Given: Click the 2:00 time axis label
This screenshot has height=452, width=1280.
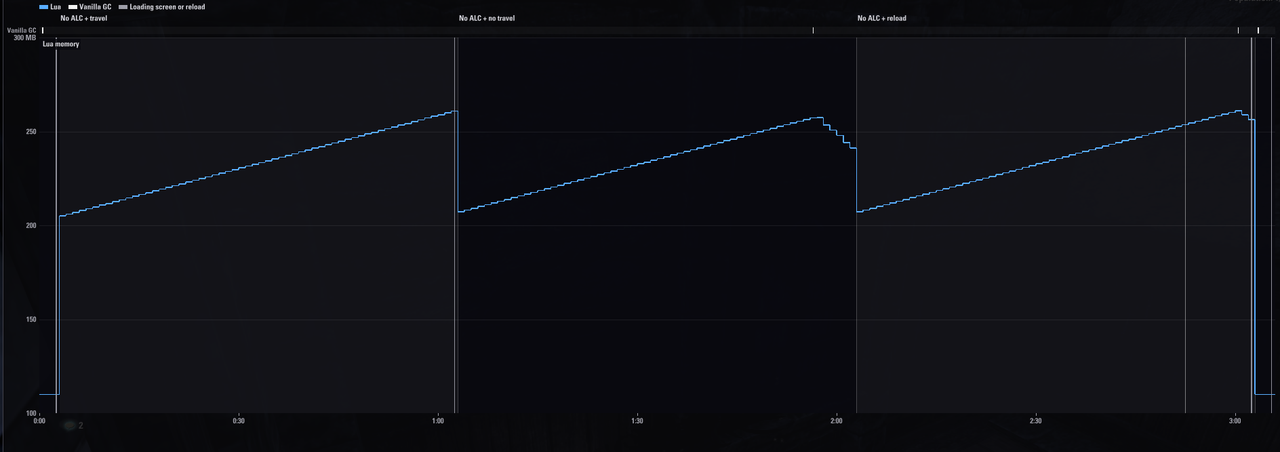Looking at the screenshot, I should click(836, 421).
